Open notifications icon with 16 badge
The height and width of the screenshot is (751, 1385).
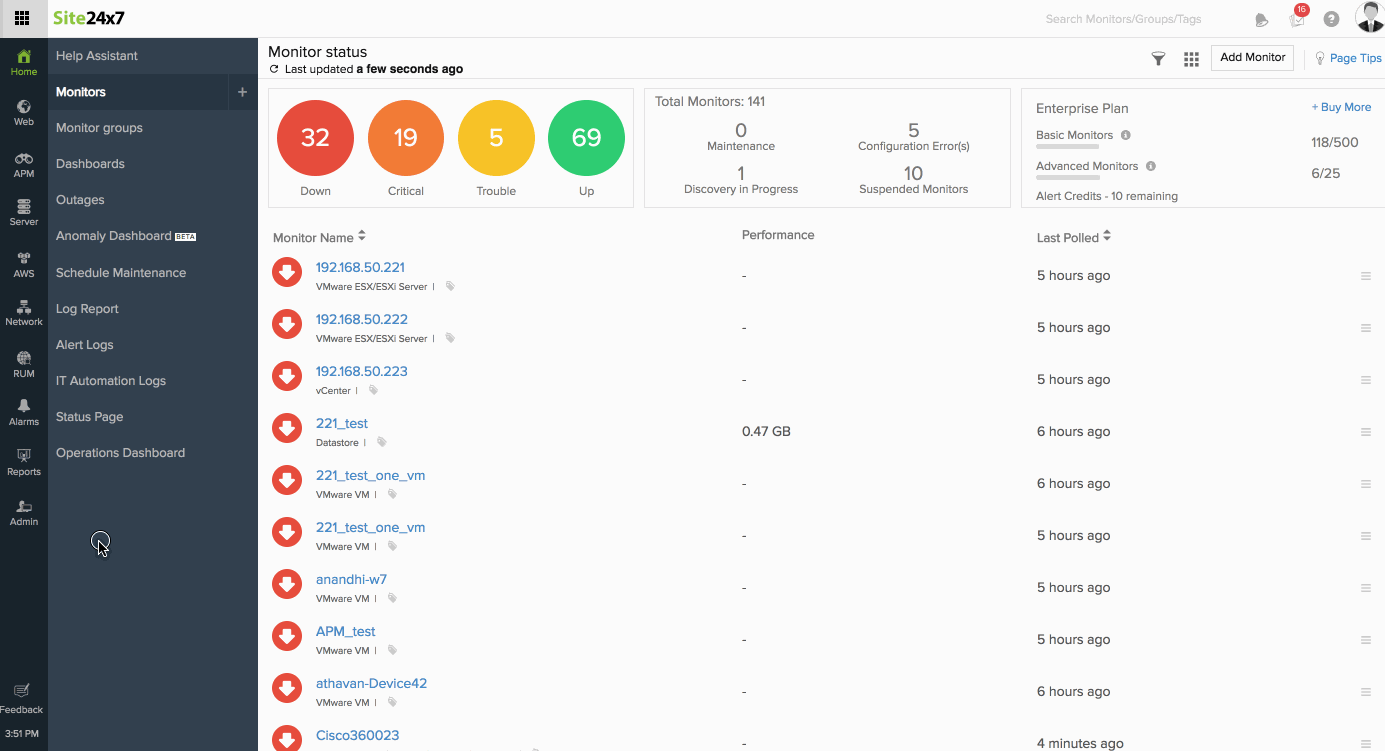[1297, 19]
